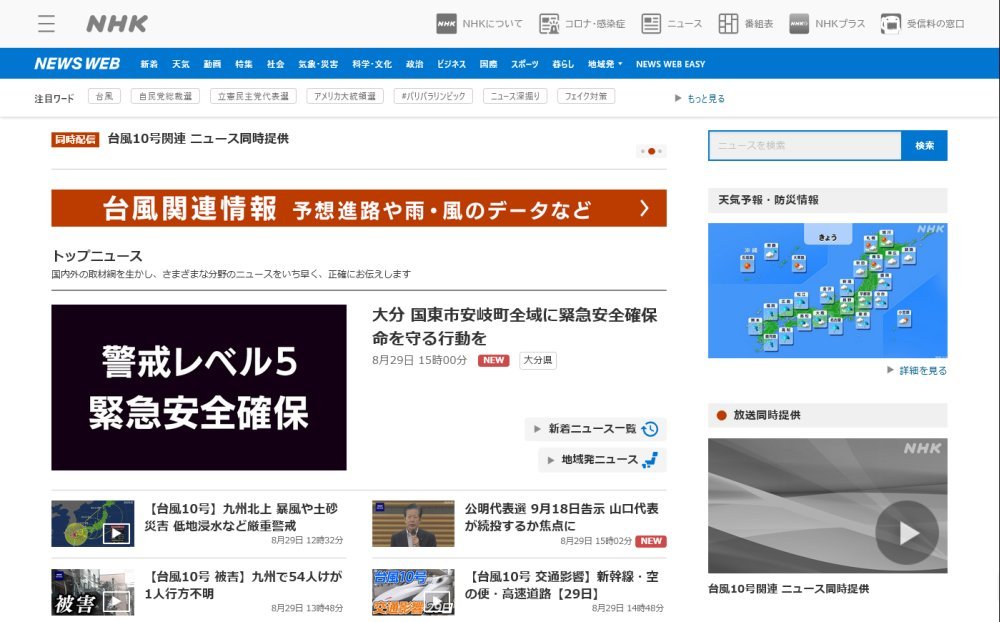Open 【台風10号 被害】九州で54人けが article
The image size is (1000, 622).
[x=243, y=585]
